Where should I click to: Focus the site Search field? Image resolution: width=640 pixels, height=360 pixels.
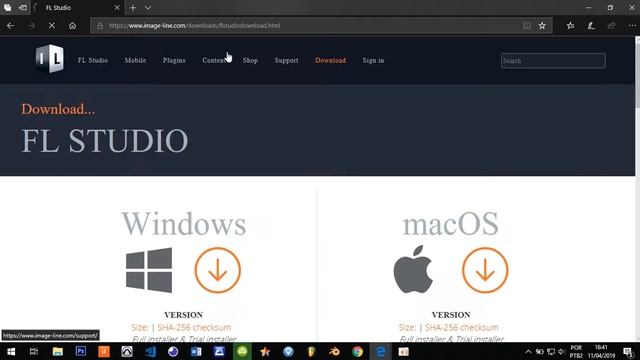pos(553,61)
